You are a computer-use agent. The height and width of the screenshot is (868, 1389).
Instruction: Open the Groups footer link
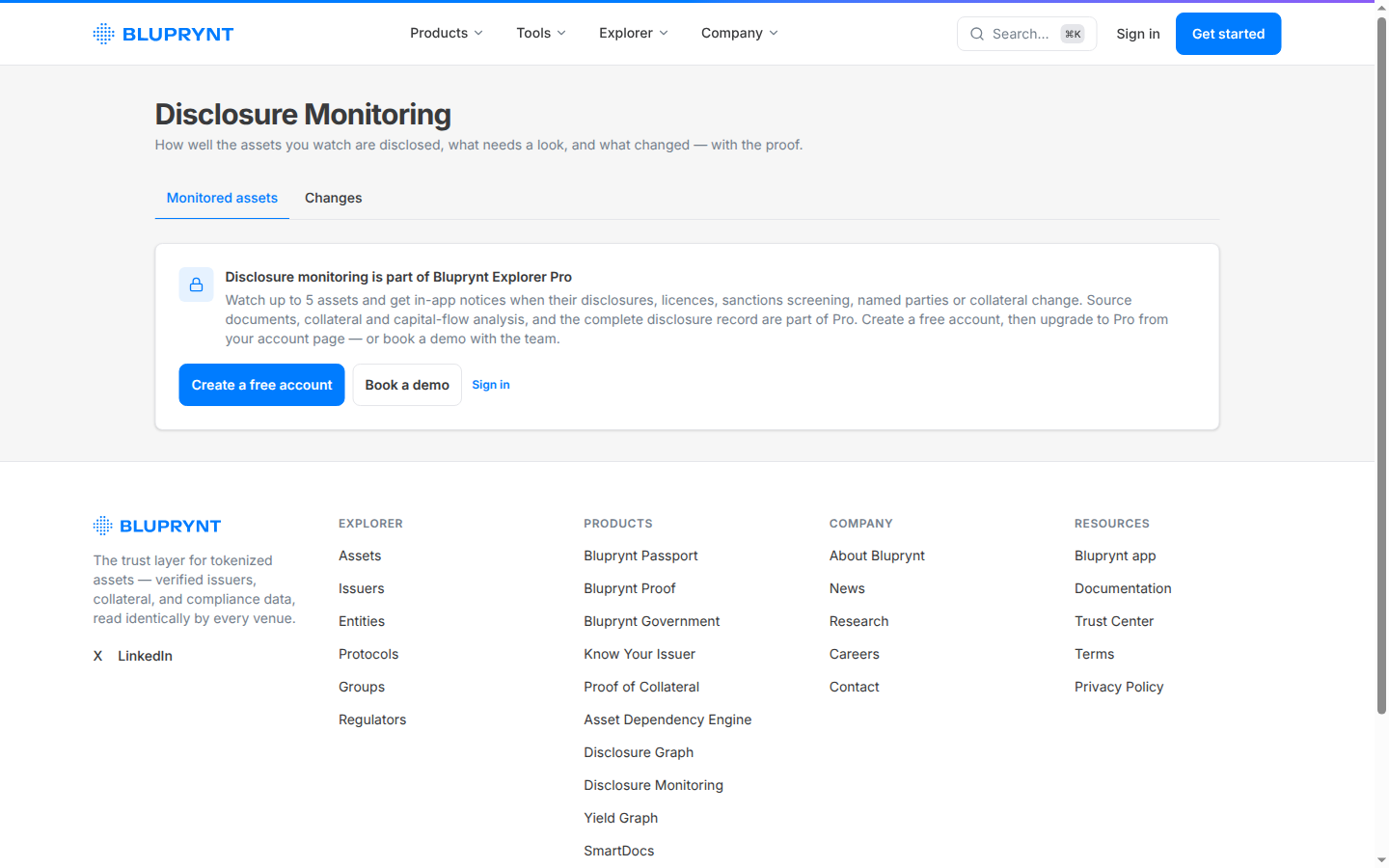pyautogui.click(x=362, y=687)
